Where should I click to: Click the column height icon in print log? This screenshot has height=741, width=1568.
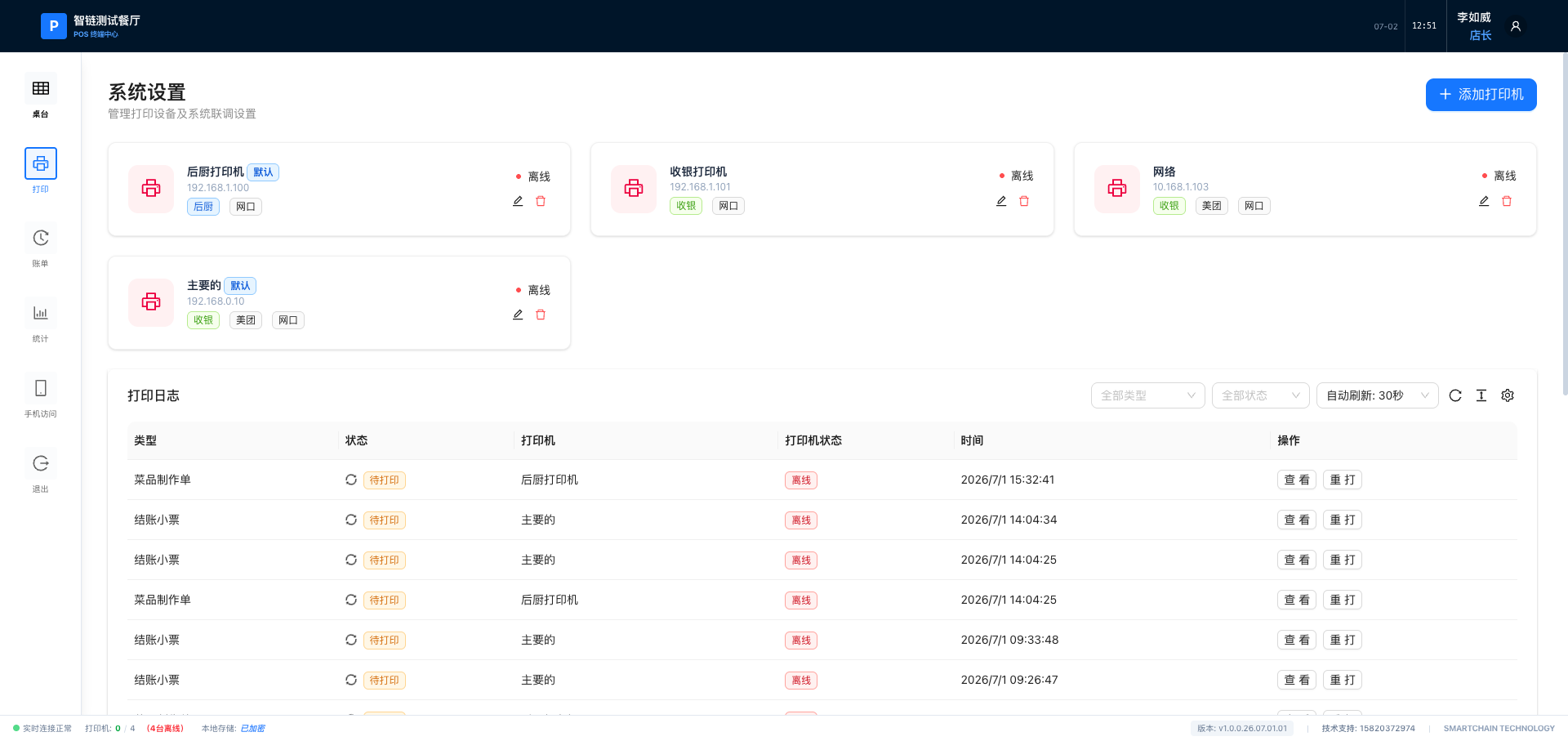coord(1481,395)
